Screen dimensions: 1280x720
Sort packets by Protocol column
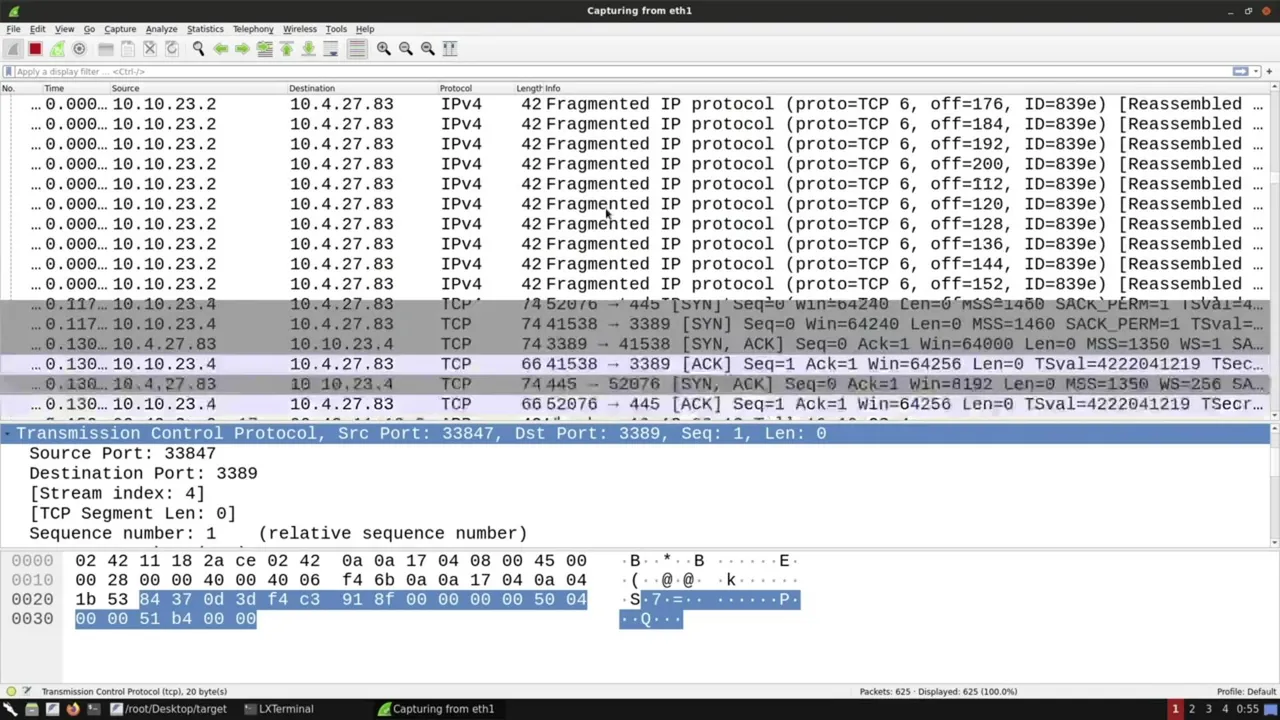click(x=475, y=88)
